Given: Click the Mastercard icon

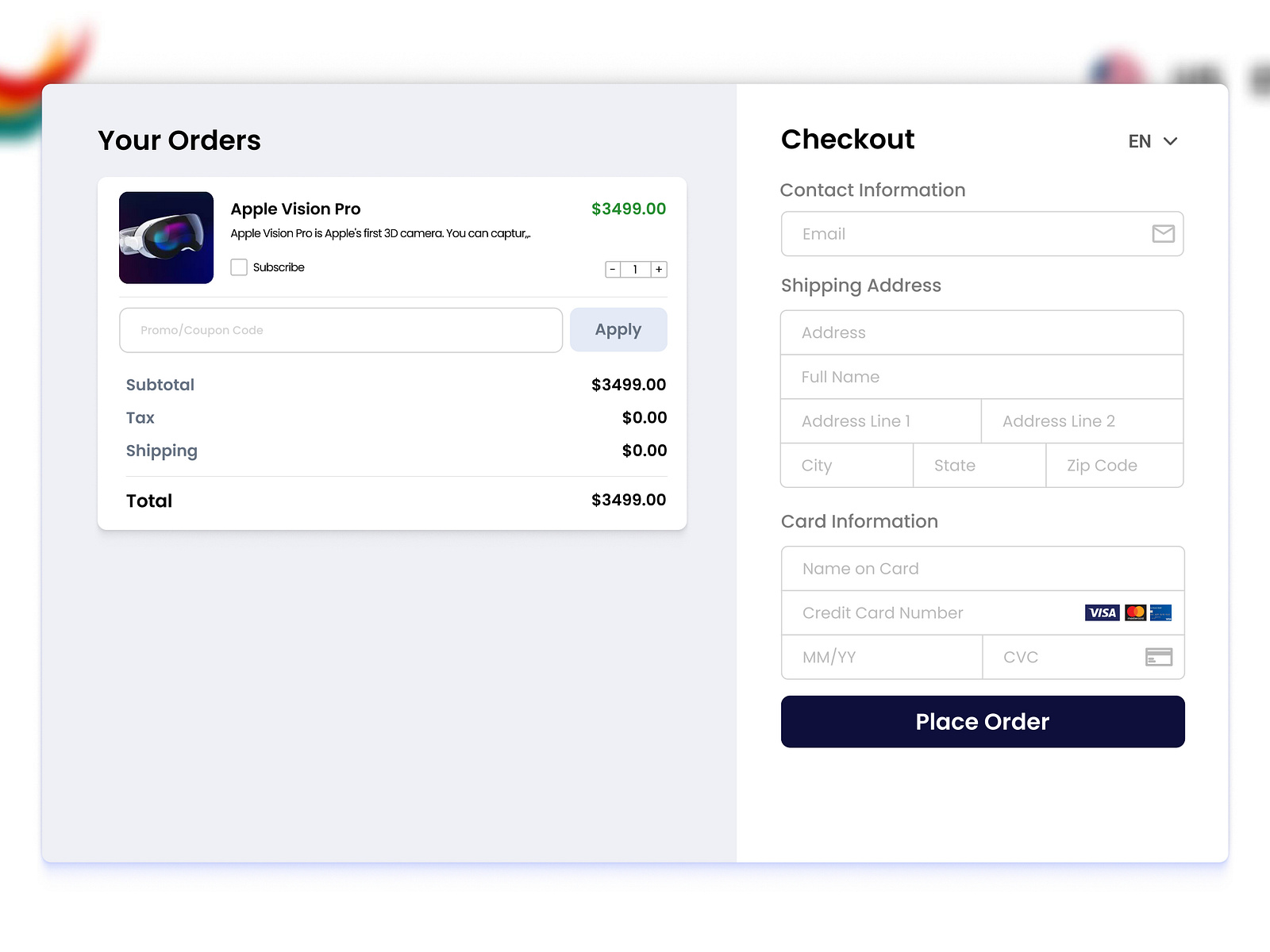Looking at the screenshot, I should coord(1135,612).
